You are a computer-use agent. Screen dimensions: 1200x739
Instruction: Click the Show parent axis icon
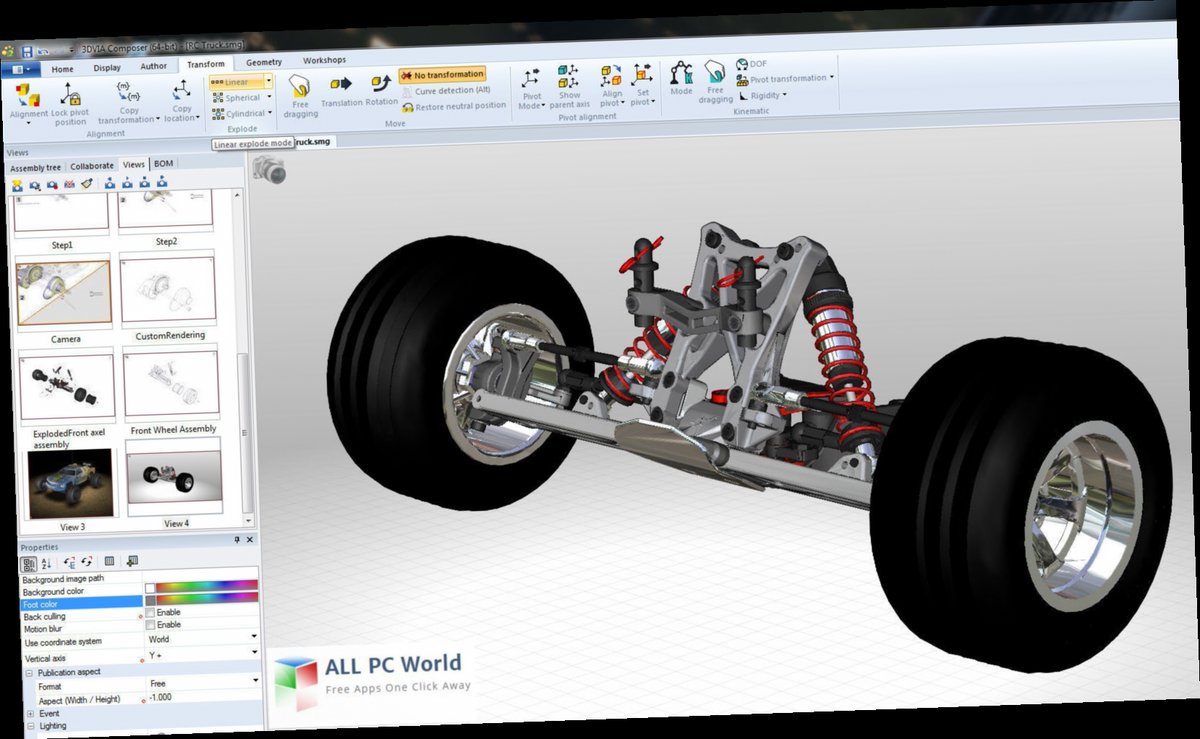pyautogui.click(x=568, y=76)
